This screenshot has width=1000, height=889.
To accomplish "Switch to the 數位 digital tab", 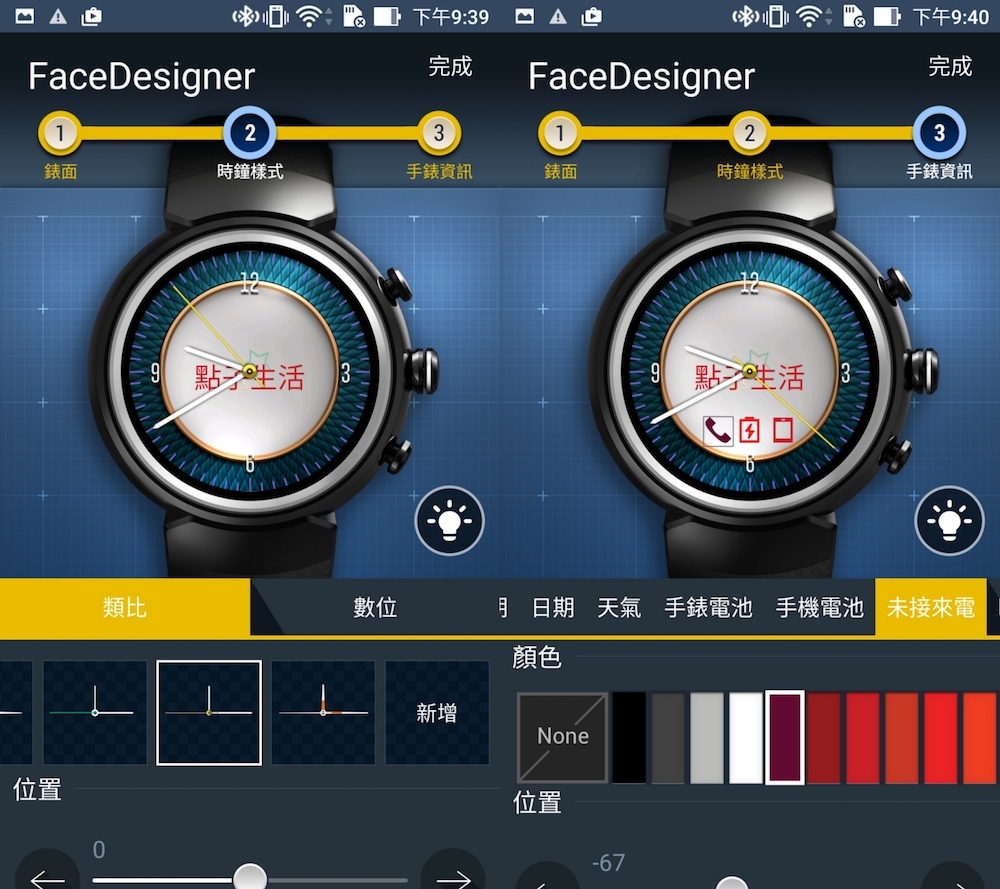I will [x=375, y=607].
